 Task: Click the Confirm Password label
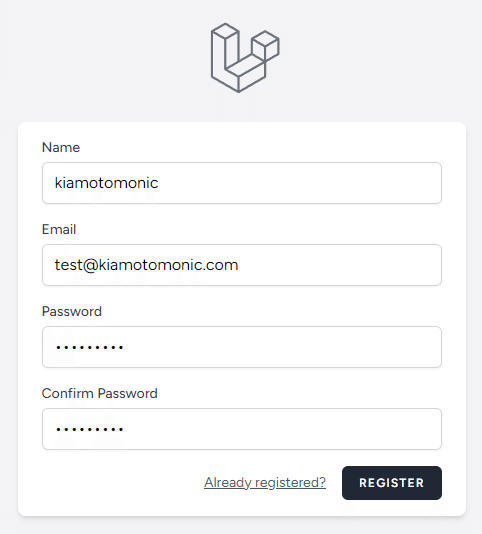click(x=99, y=394)
